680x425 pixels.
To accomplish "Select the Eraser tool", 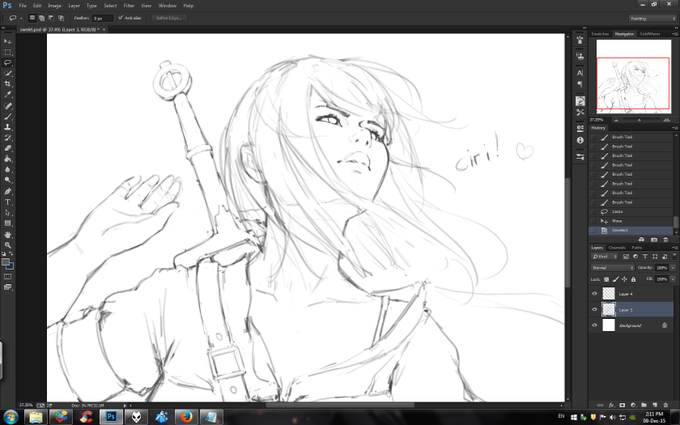I will pyautogui.click(x=7, y=148).
